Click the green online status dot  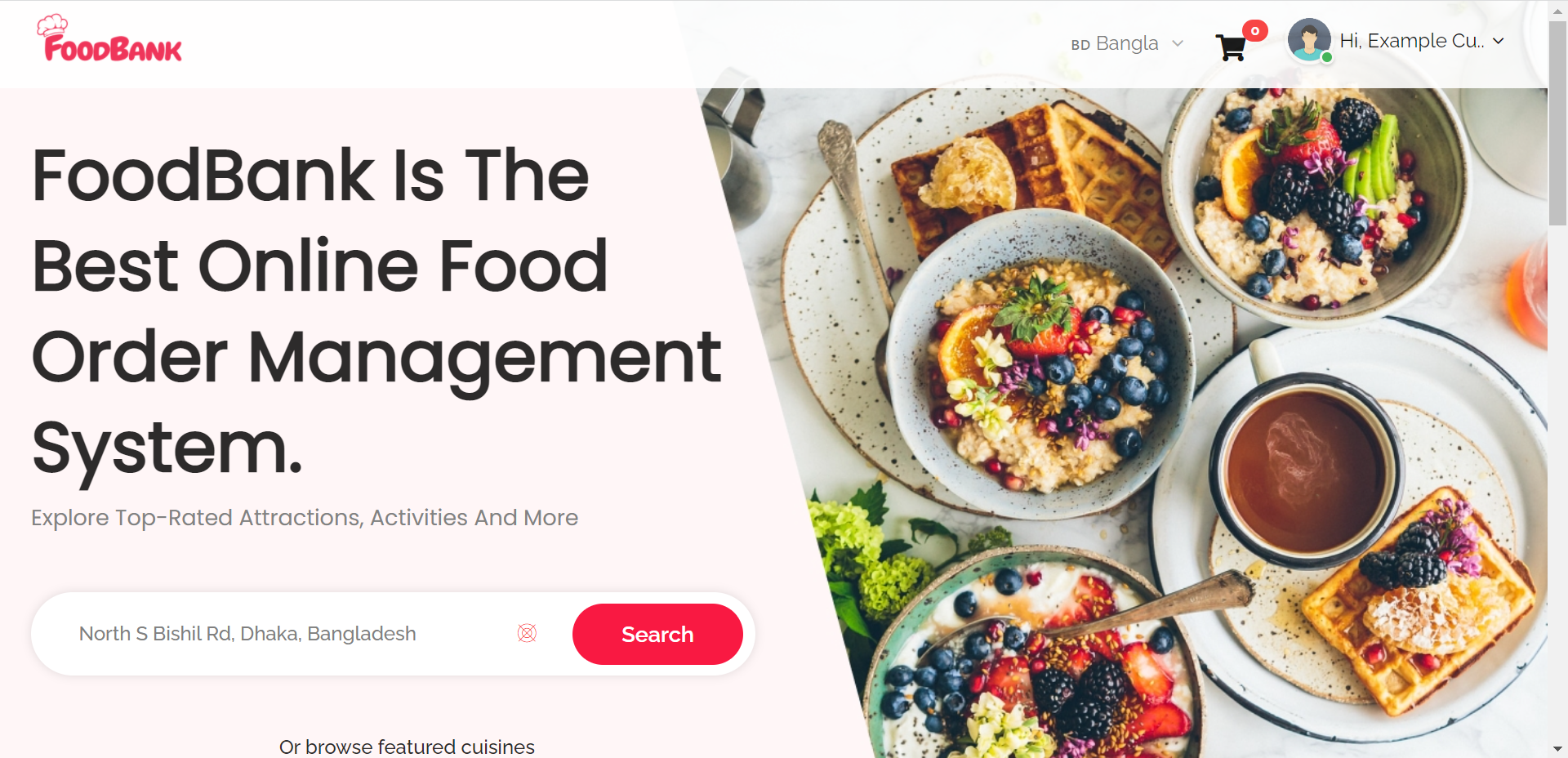tap(1327, 57)
